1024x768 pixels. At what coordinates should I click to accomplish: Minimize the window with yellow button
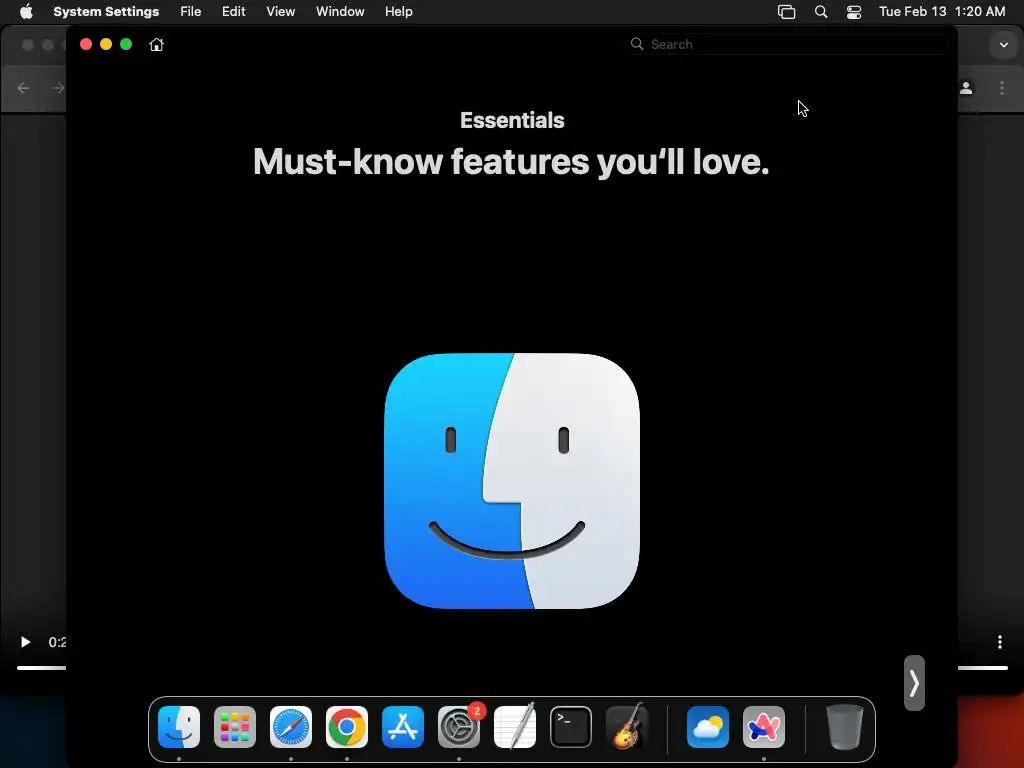click(x=106, y=44)
